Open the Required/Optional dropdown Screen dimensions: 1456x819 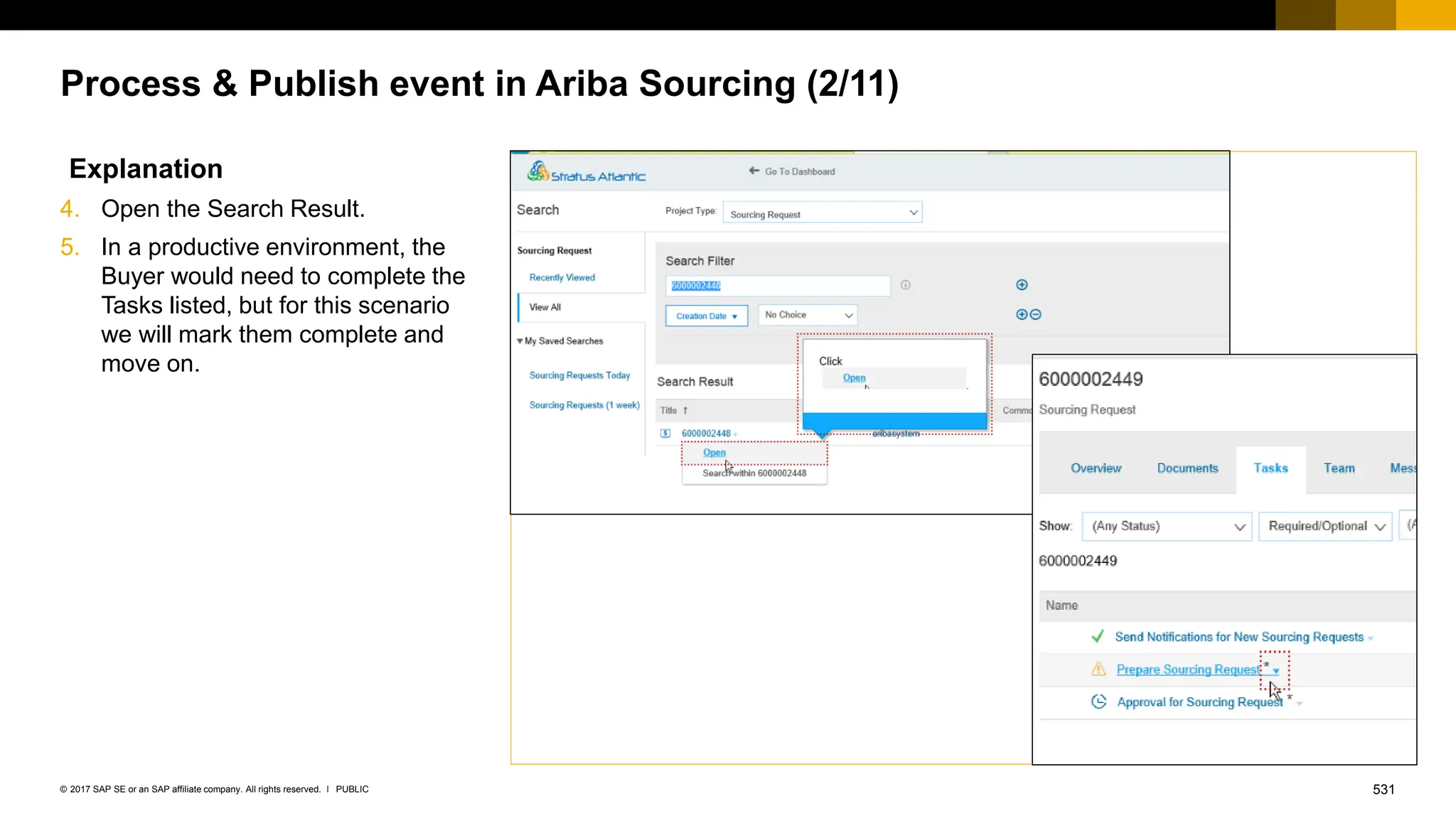(1325, 526)
